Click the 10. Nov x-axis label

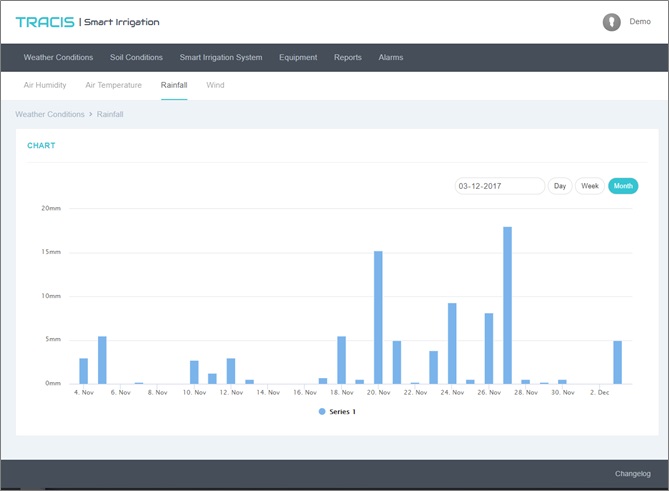point(194,392)
